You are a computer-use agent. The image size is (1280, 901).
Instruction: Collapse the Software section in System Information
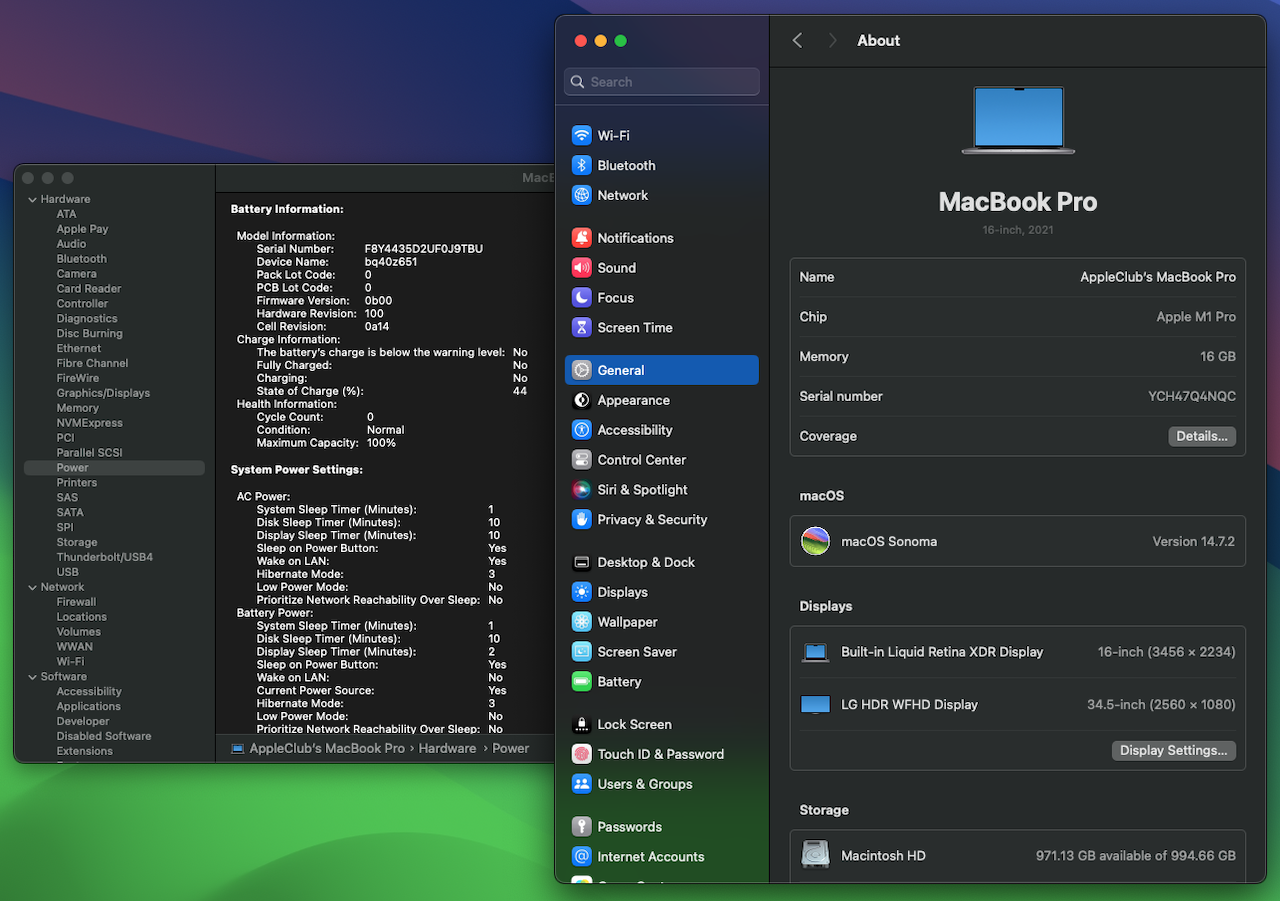click(30, 677)
